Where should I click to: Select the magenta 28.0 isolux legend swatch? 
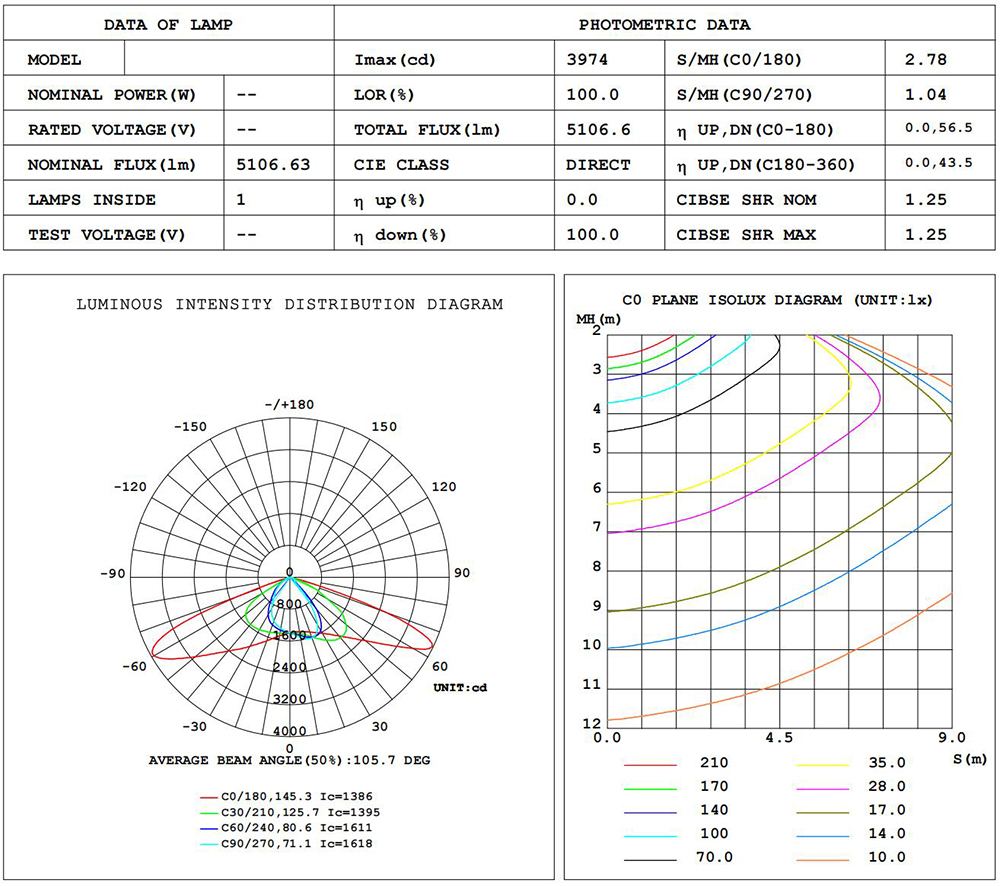pyautogui.click(x=823, y=787)
